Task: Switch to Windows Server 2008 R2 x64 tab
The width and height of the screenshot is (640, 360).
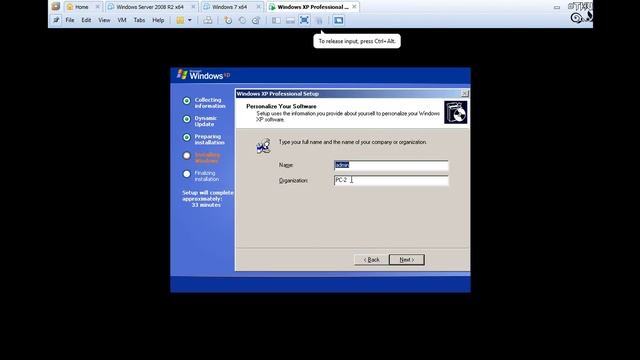Action: click(150, 7)
